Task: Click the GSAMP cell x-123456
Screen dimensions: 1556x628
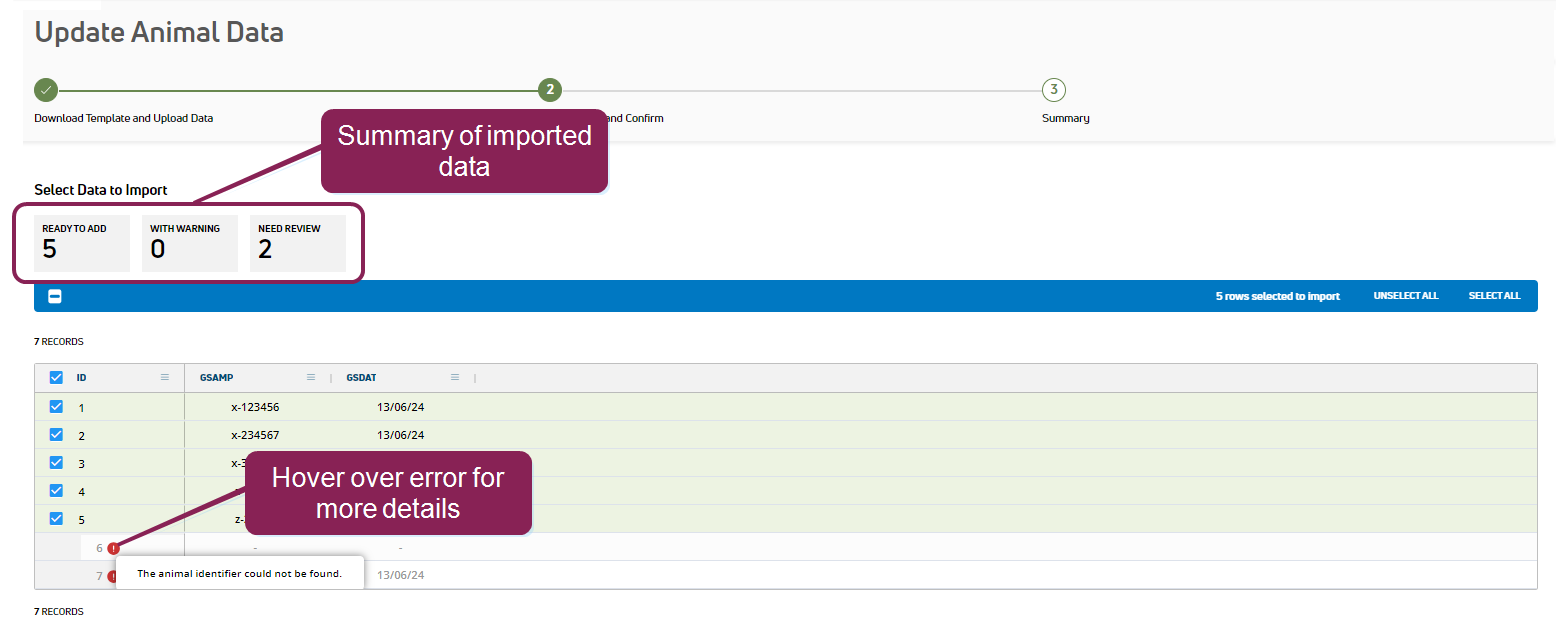Action: pos(255,407)
